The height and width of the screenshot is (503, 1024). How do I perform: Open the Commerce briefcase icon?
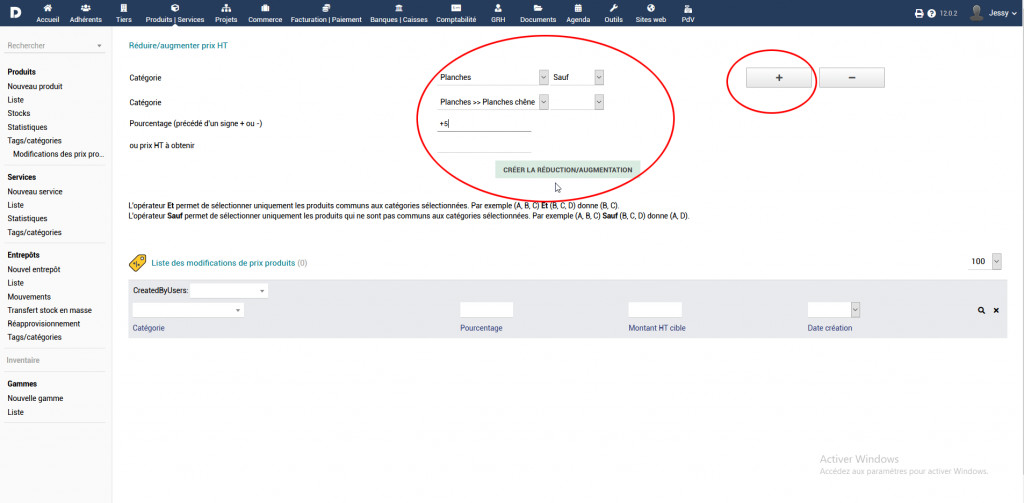[264, 8]
